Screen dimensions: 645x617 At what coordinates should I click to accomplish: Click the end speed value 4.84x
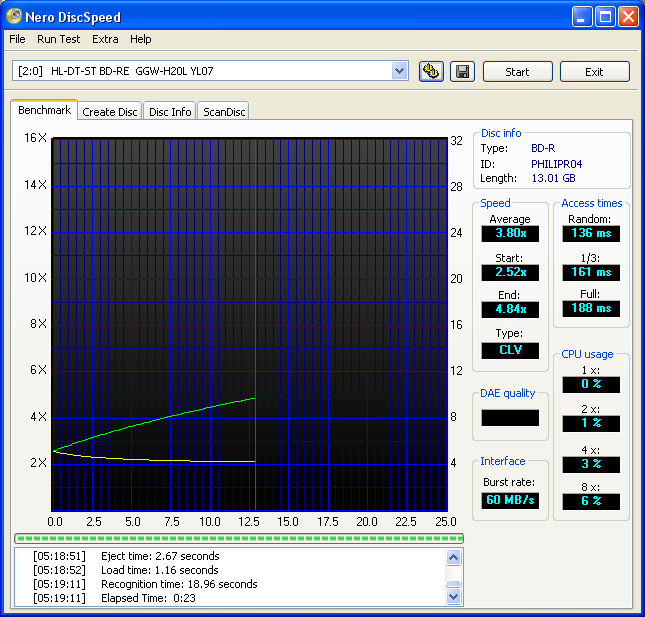click(x=510, y=309)
